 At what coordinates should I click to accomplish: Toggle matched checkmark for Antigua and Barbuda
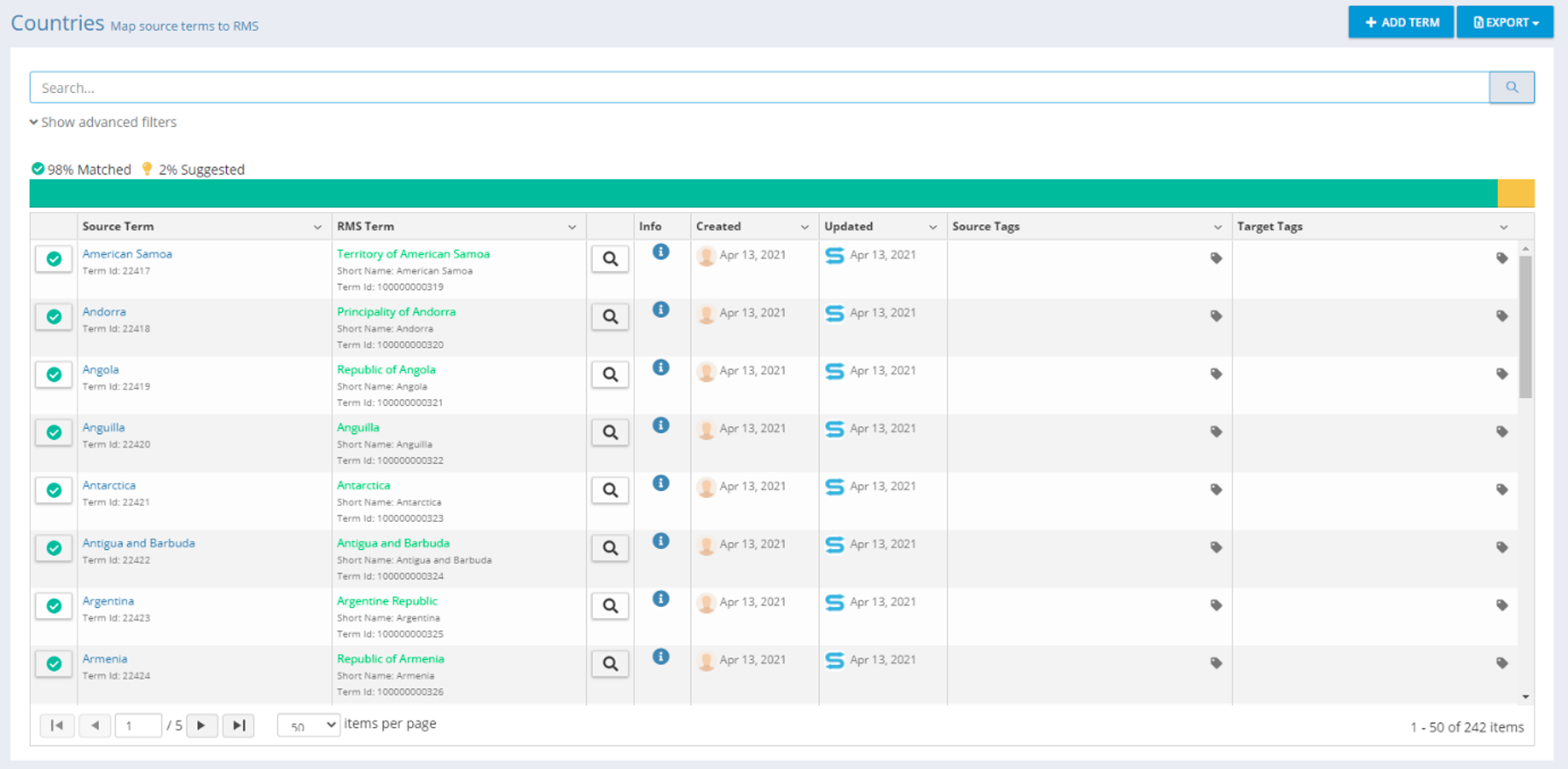tap(54, 549)
